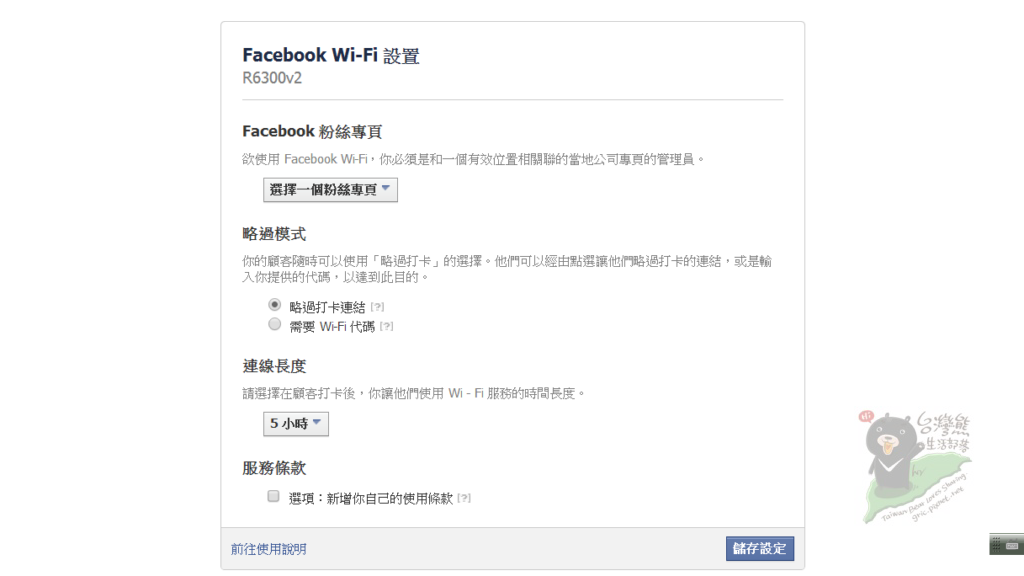Screen dimensions: 1024x576
Task: Click the 請選擇在顧客打卡後 description text
Action: [414, 394]
